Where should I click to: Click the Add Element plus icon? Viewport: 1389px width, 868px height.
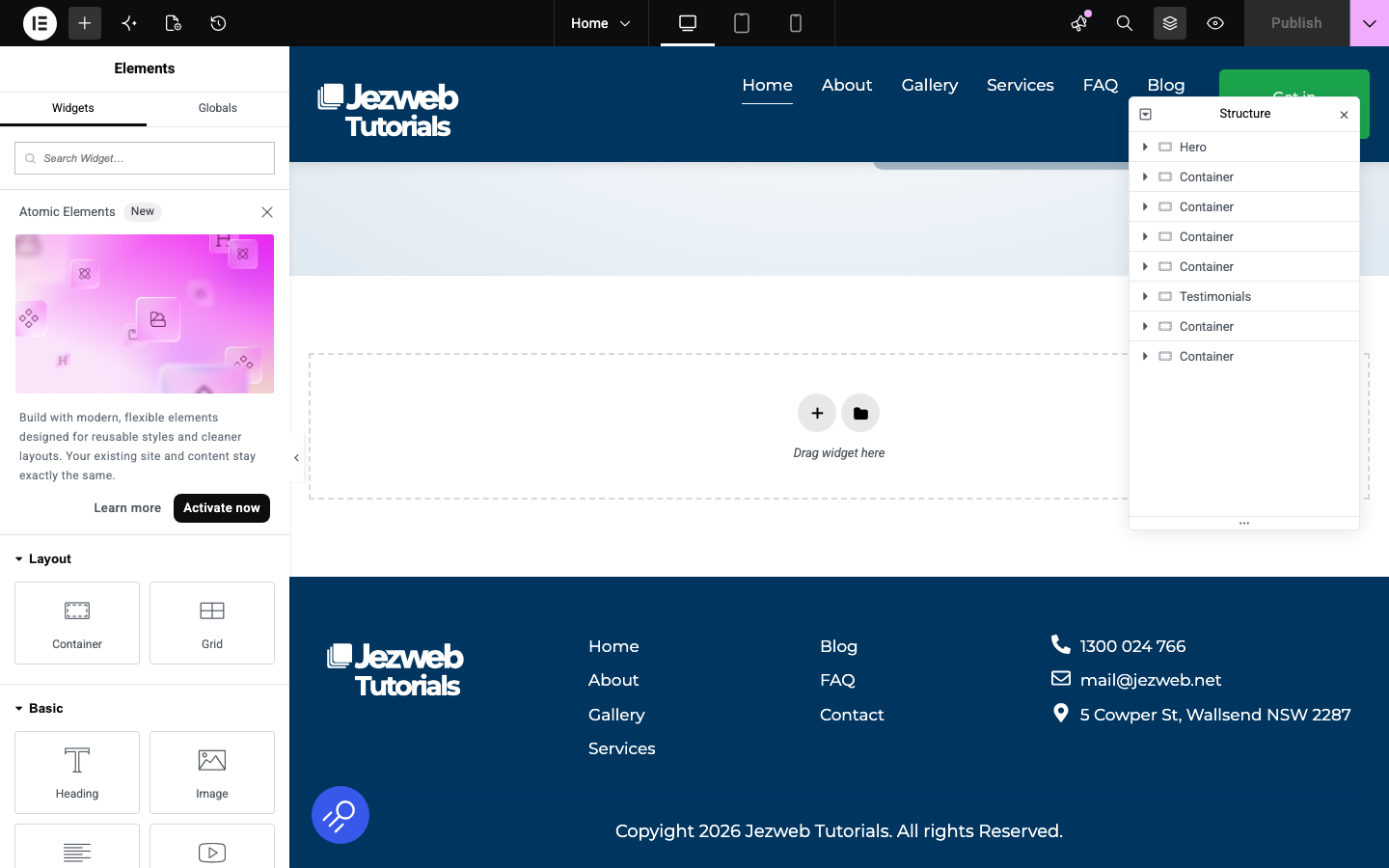pyautogui.click(x=85, y=23)
